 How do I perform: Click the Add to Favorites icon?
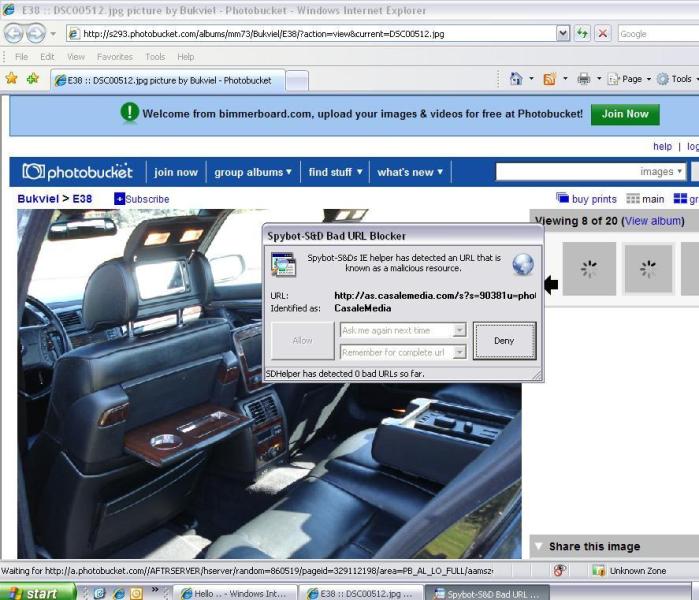pos(33,78)
